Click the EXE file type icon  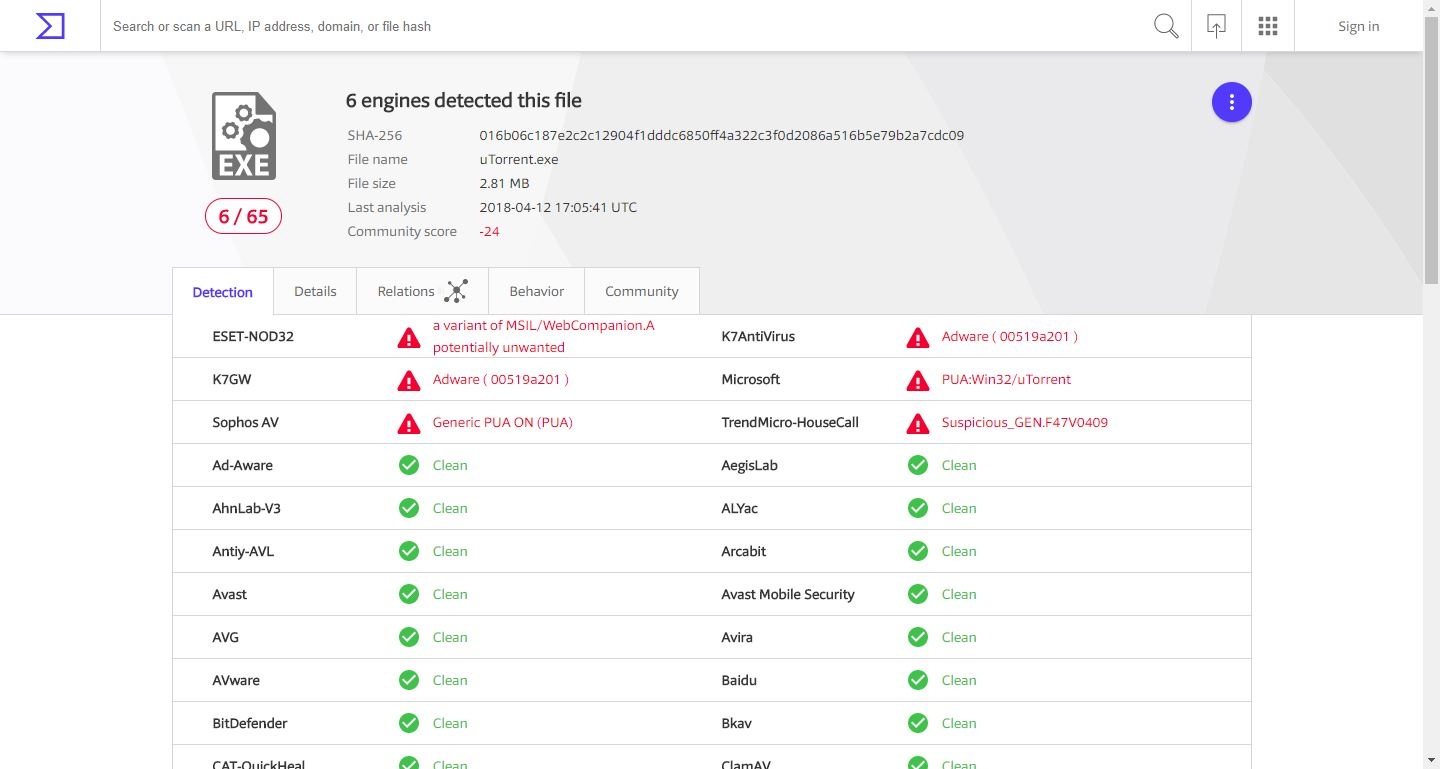[243, 136]
